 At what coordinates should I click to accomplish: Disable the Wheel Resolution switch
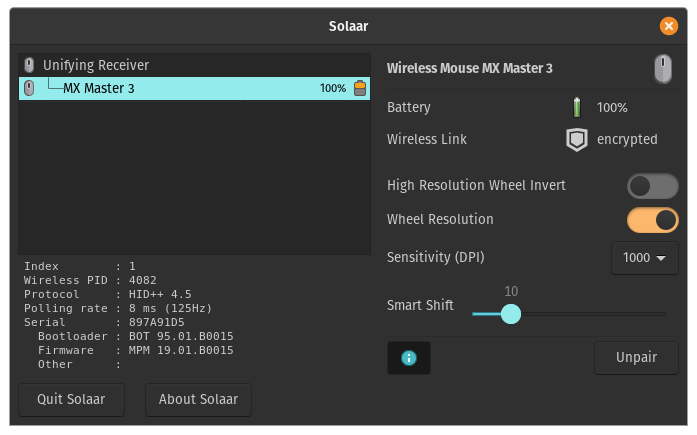click(x=652, y=220)
